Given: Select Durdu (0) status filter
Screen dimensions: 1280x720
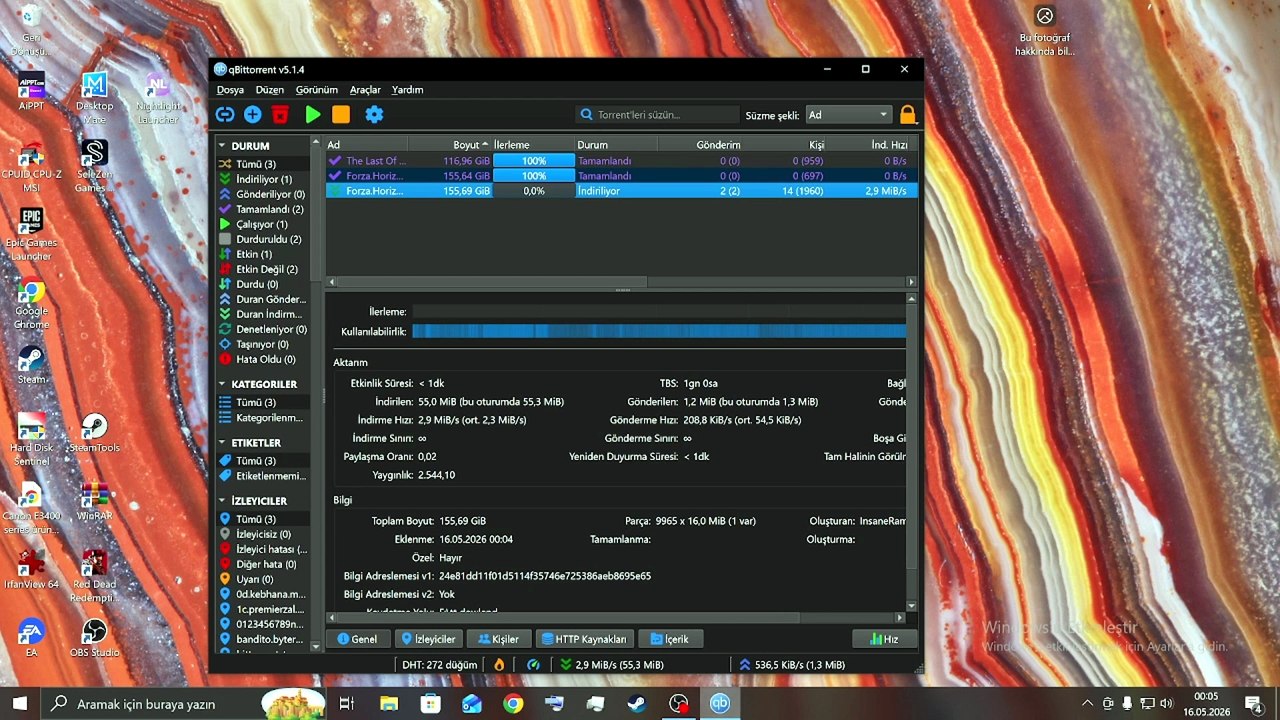Looking at the screenshot, I should click(263, 284).
